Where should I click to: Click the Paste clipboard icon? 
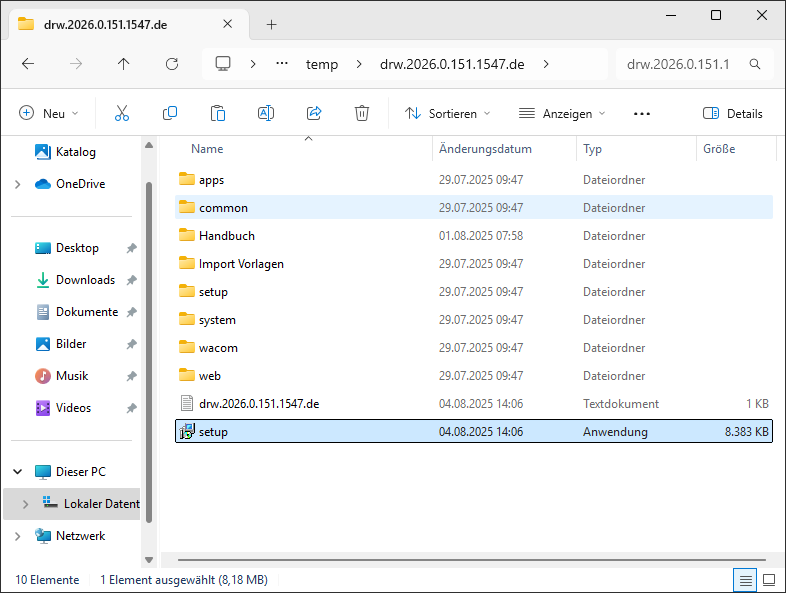[218, 114]
